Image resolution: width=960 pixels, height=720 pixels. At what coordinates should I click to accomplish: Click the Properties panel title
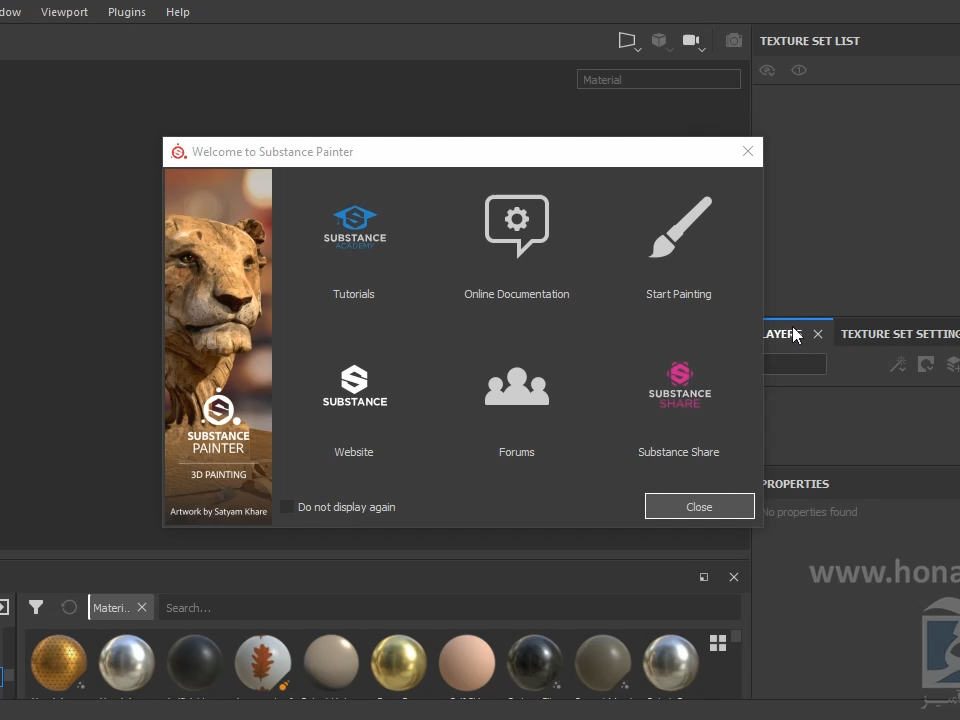(795, 484)
